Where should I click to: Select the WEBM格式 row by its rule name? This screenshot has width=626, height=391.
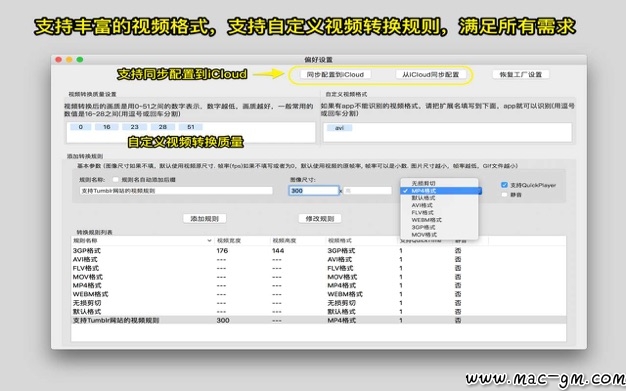(90, 294)
